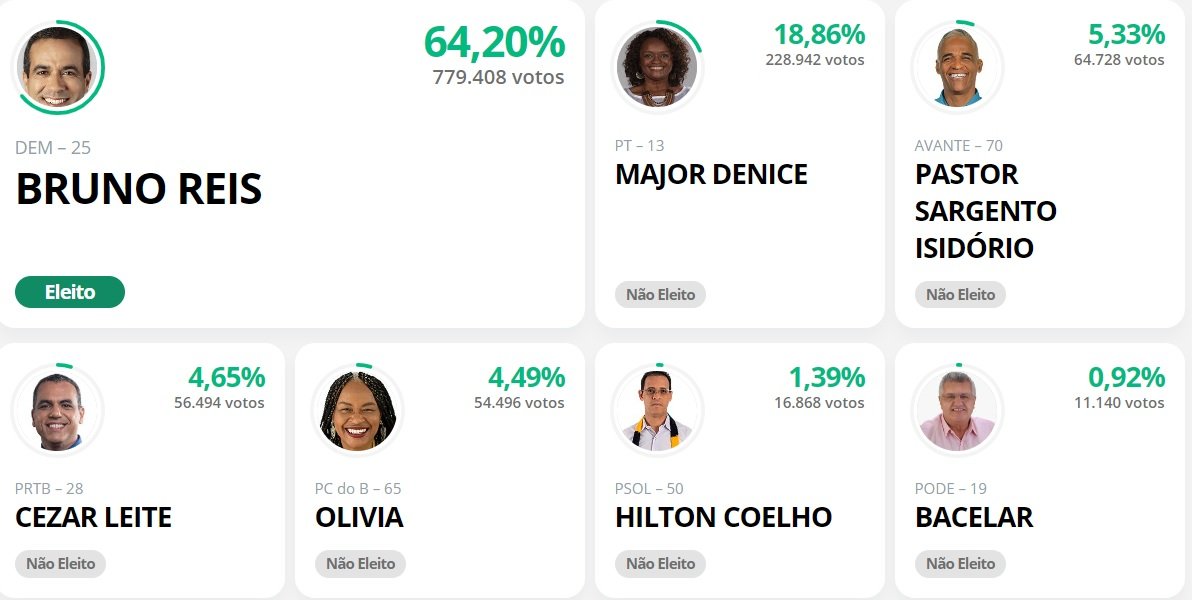Viewport: 1192px width, 600px height.
Task: Click the 779.408 votos count
Action: click(x=498, y=77)
